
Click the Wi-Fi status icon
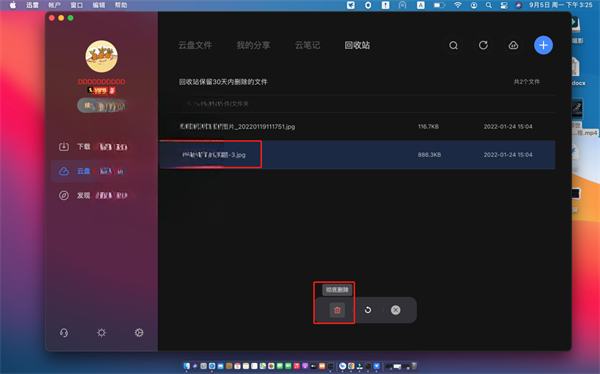click(x=458, y=5)
